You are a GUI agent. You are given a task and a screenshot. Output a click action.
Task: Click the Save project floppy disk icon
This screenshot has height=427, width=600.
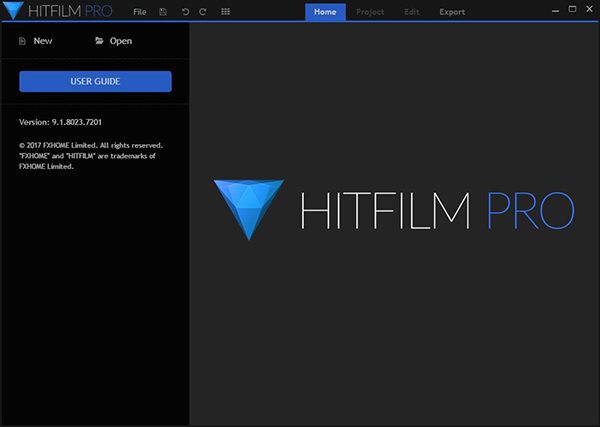[163, 12]
